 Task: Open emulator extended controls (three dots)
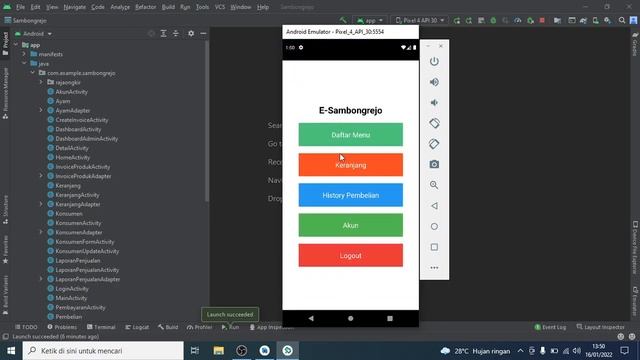click(434, 268)
